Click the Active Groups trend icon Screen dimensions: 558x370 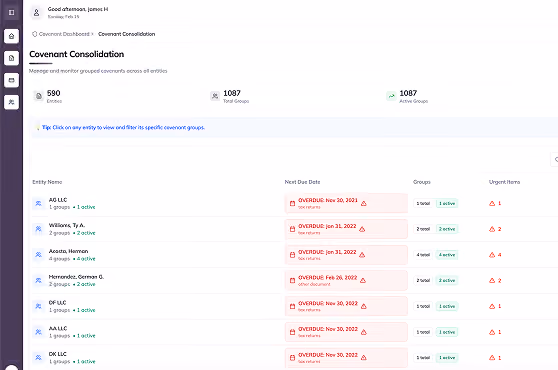tap(391, 96)
